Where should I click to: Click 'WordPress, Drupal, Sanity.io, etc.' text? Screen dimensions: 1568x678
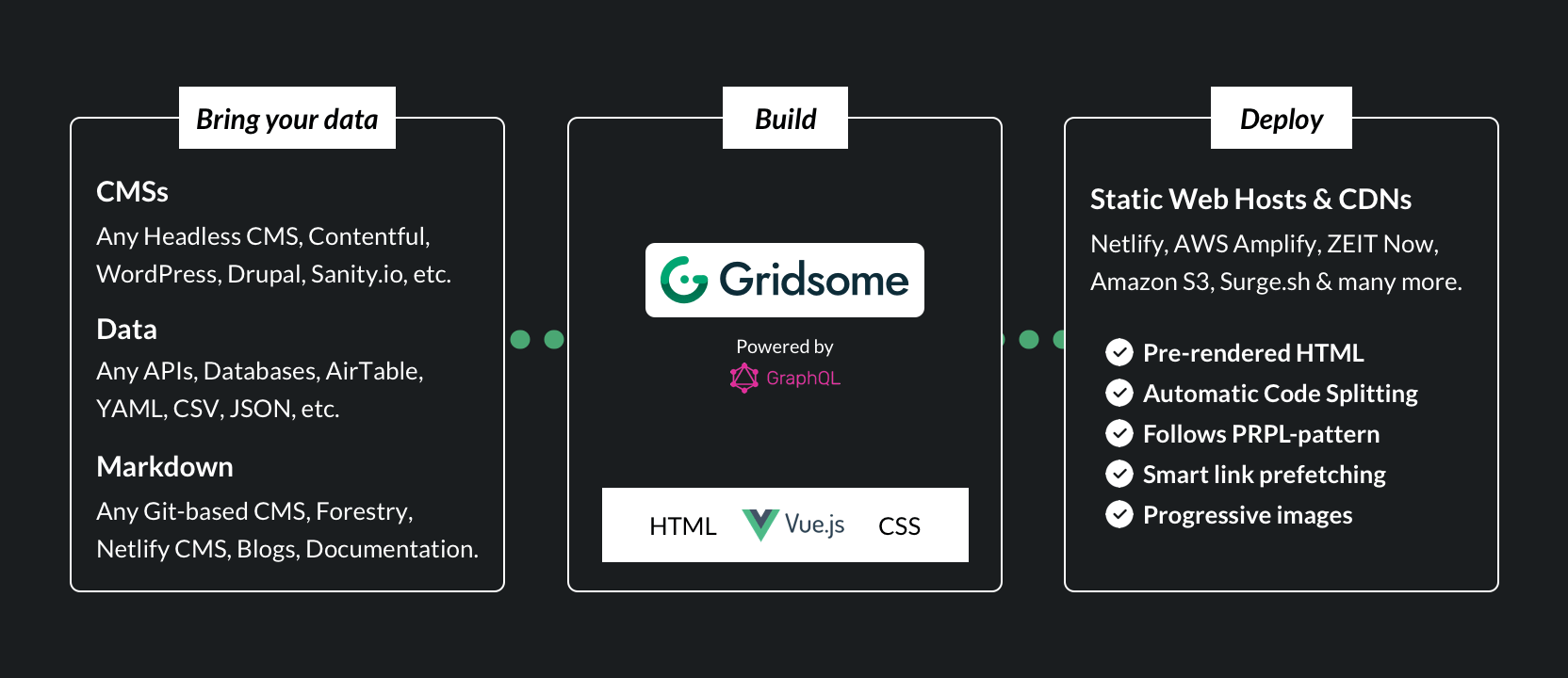click(273, 274)
